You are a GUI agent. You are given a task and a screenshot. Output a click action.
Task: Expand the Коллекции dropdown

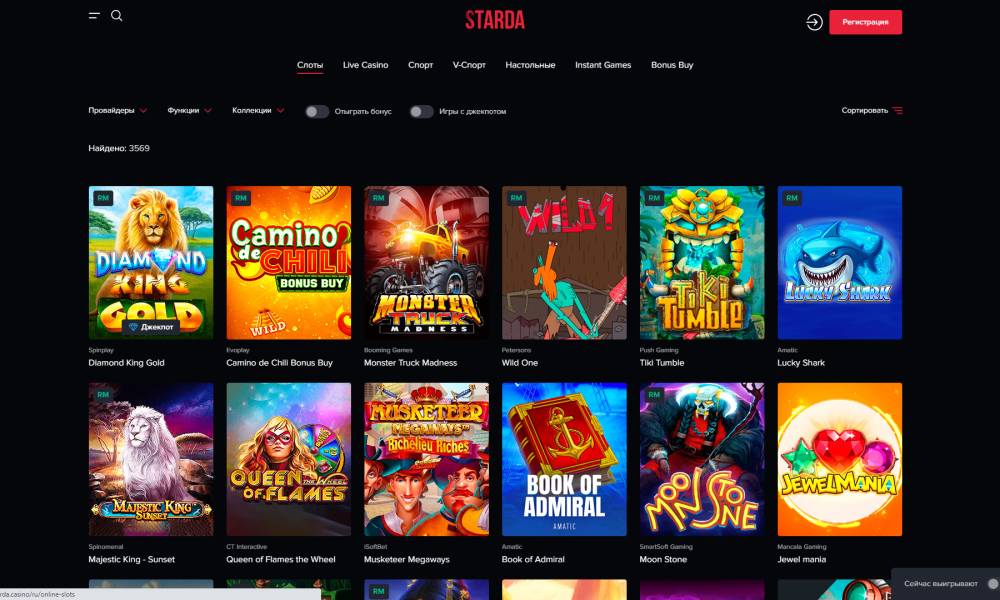(258, 110)
